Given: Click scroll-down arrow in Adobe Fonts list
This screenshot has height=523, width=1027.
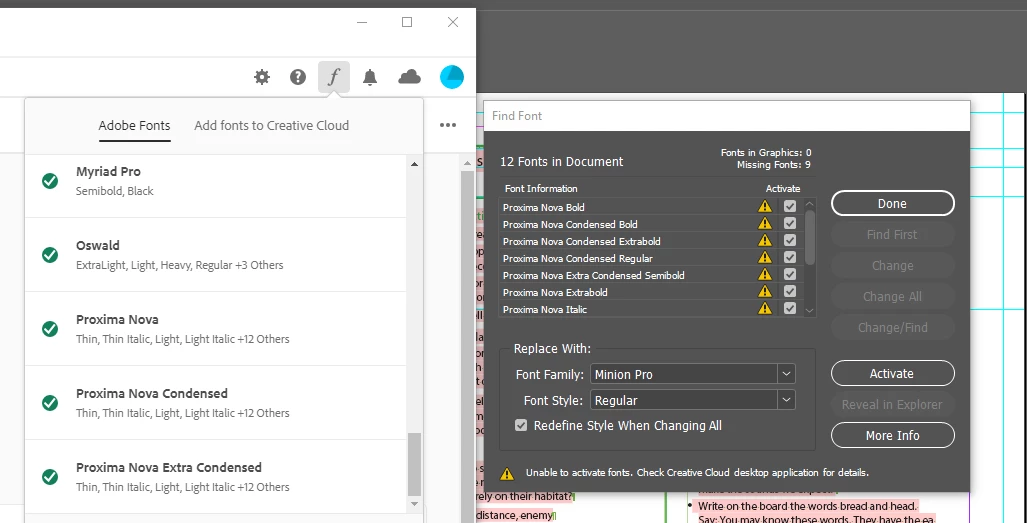Looking at the screenshot, I should pyautogui.click(x=414, y=504).
